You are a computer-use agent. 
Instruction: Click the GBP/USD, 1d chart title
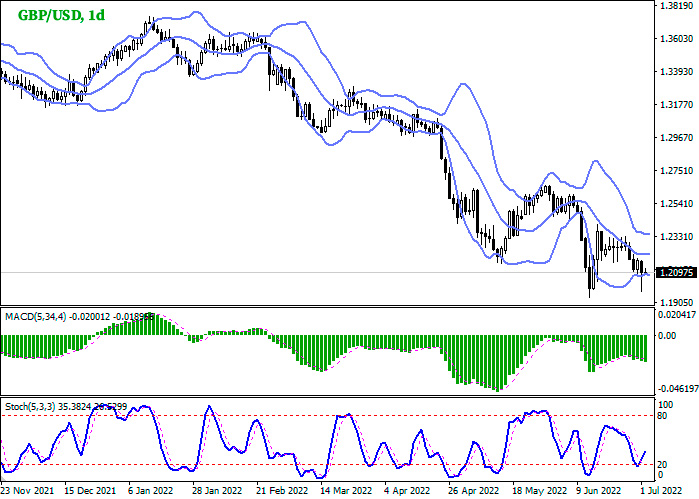(x=61, y=16)
